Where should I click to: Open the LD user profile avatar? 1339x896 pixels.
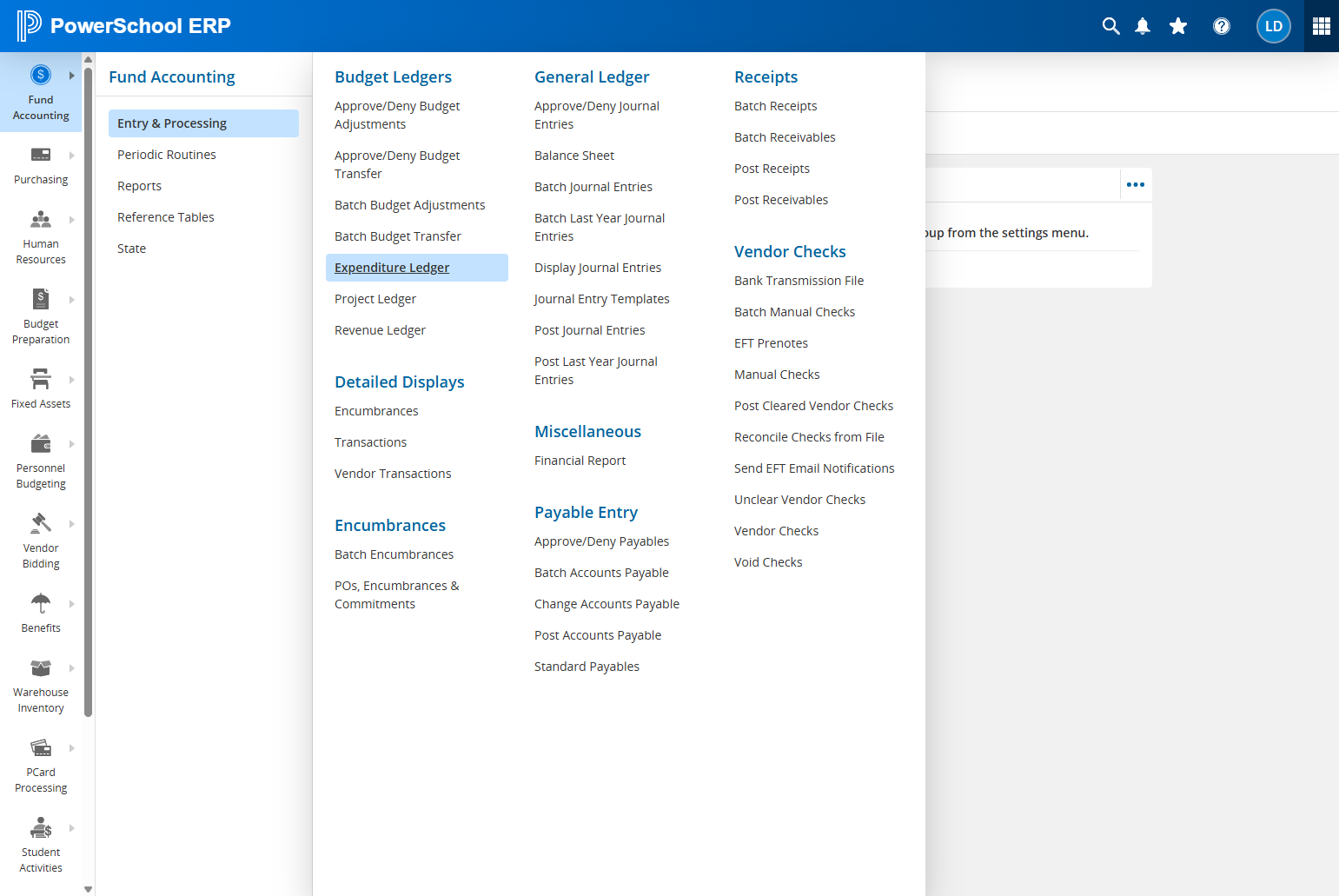[x=1274, y=26]
